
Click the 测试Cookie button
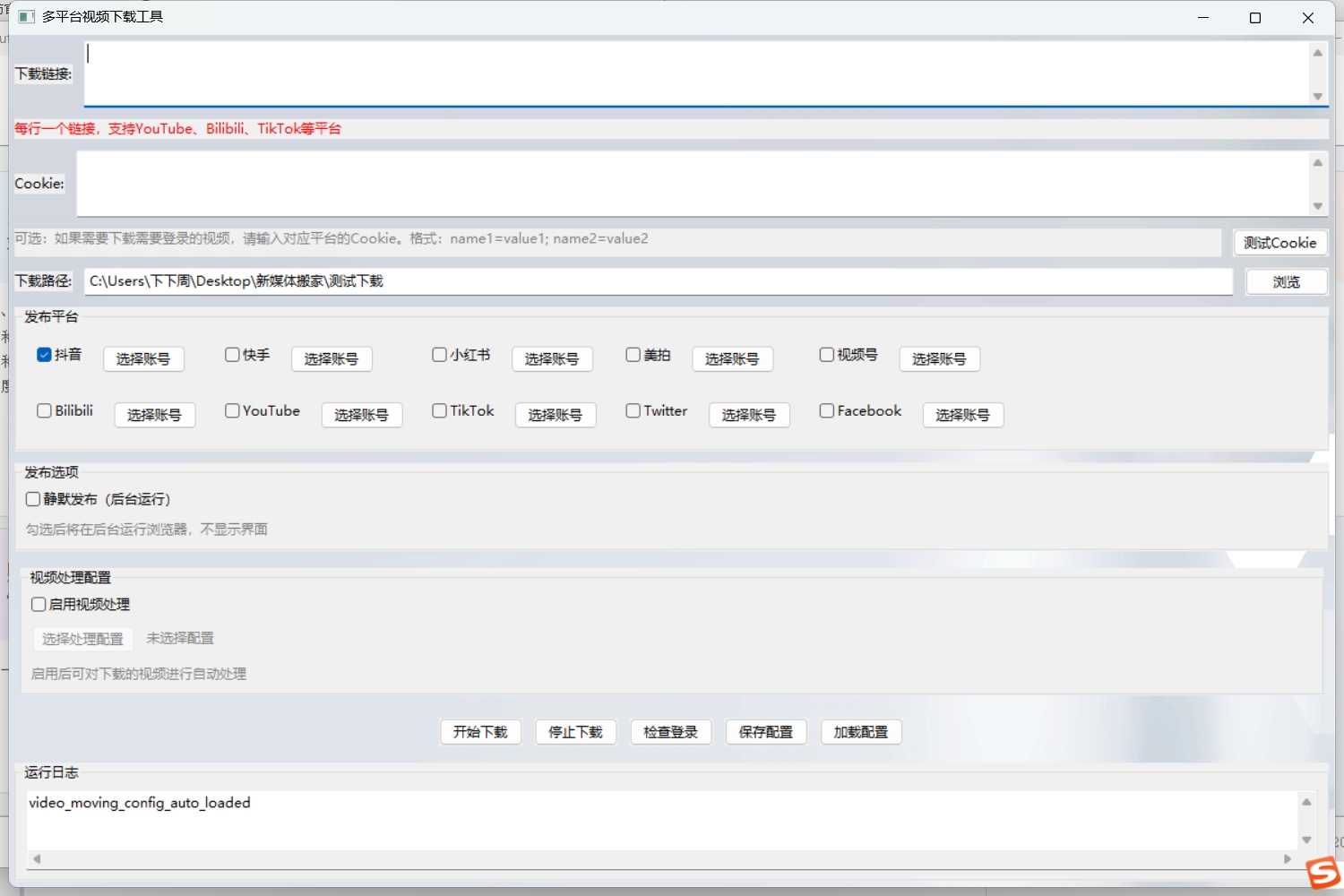(1280, 243)
